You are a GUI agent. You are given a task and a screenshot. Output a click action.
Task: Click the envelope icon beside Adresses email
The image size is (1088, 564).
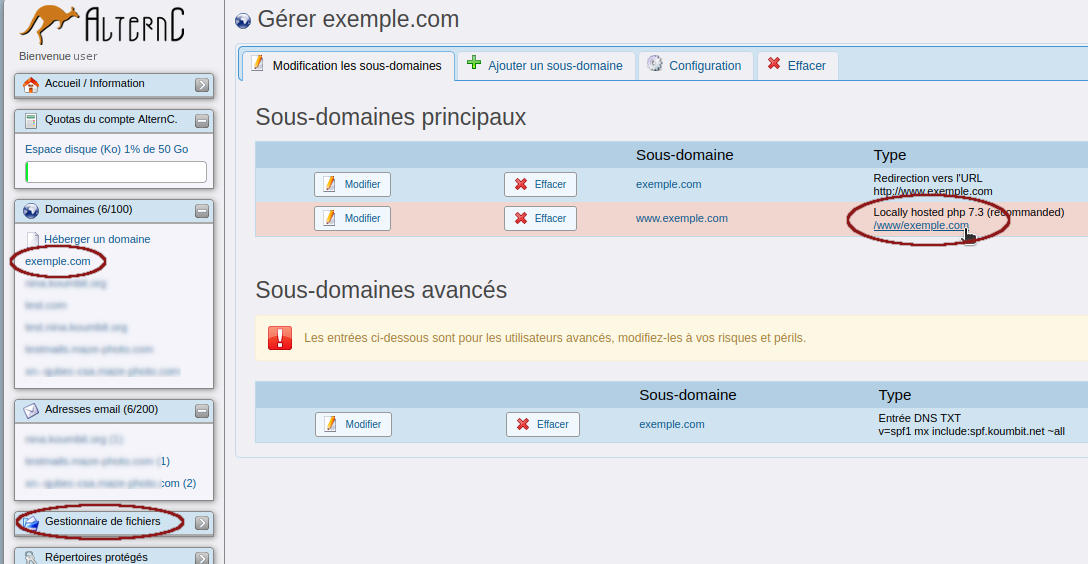[x=31, y=410]
